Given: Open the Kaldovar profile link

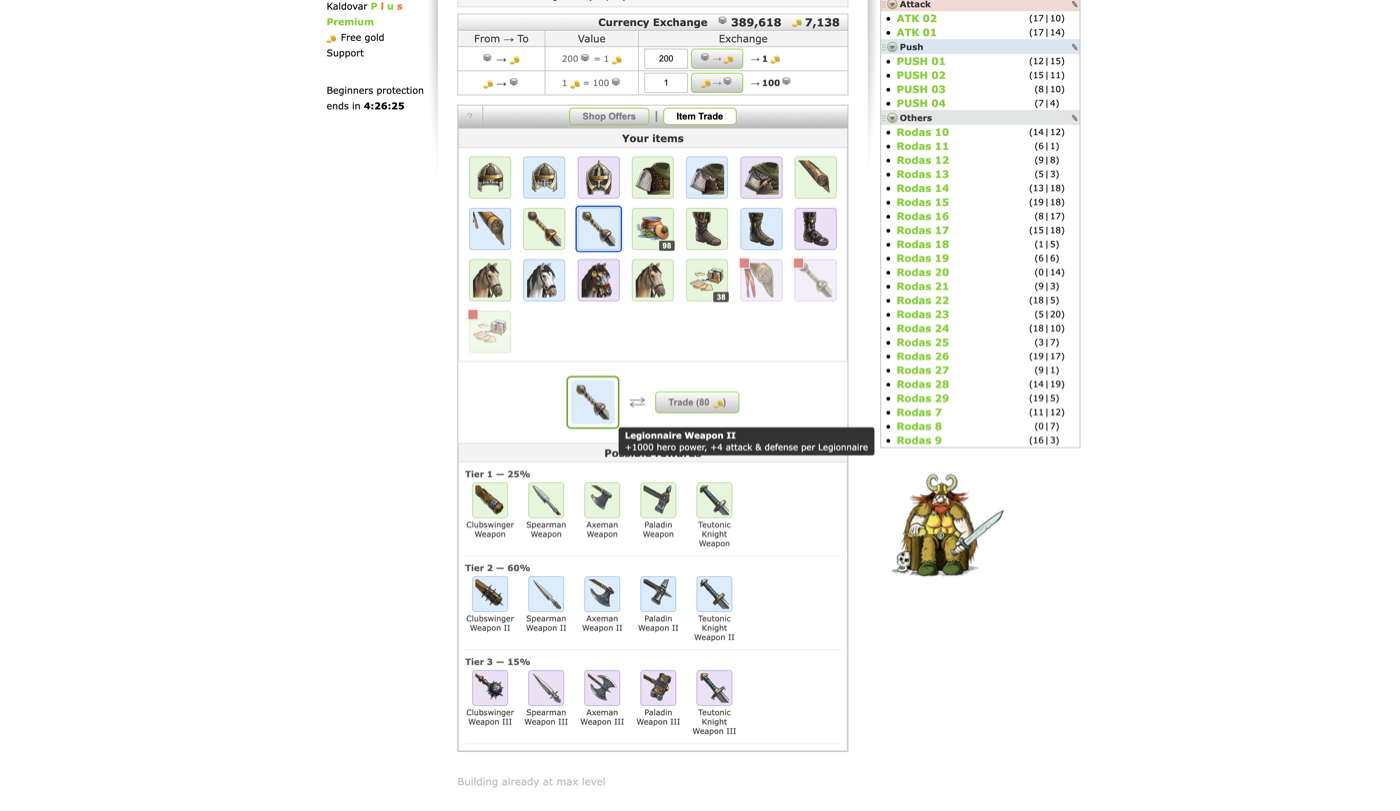Looking at the screenshot, I should click(347, 6).
